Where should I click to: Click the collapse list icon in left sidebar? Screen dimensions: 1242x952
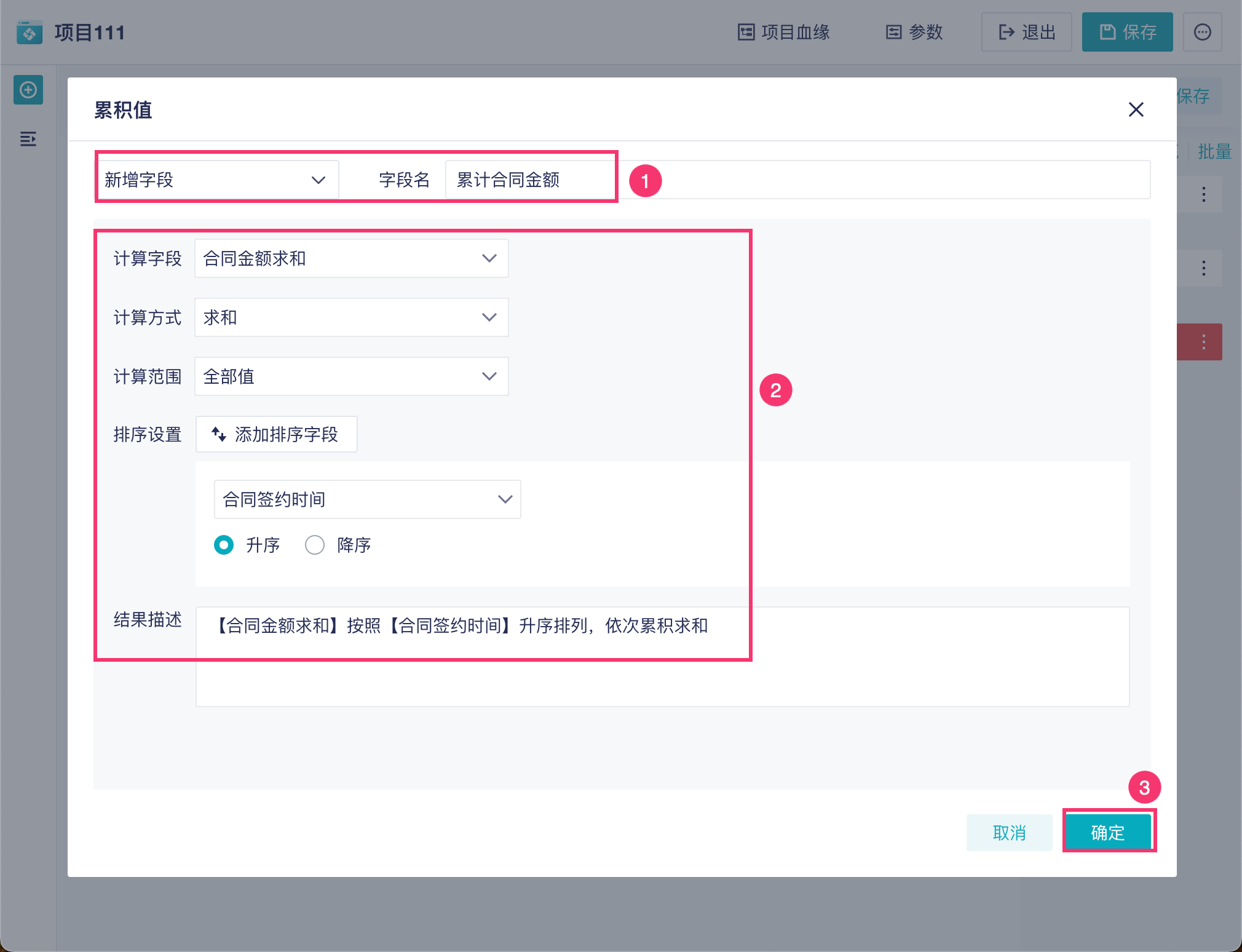tap(28, 139)
